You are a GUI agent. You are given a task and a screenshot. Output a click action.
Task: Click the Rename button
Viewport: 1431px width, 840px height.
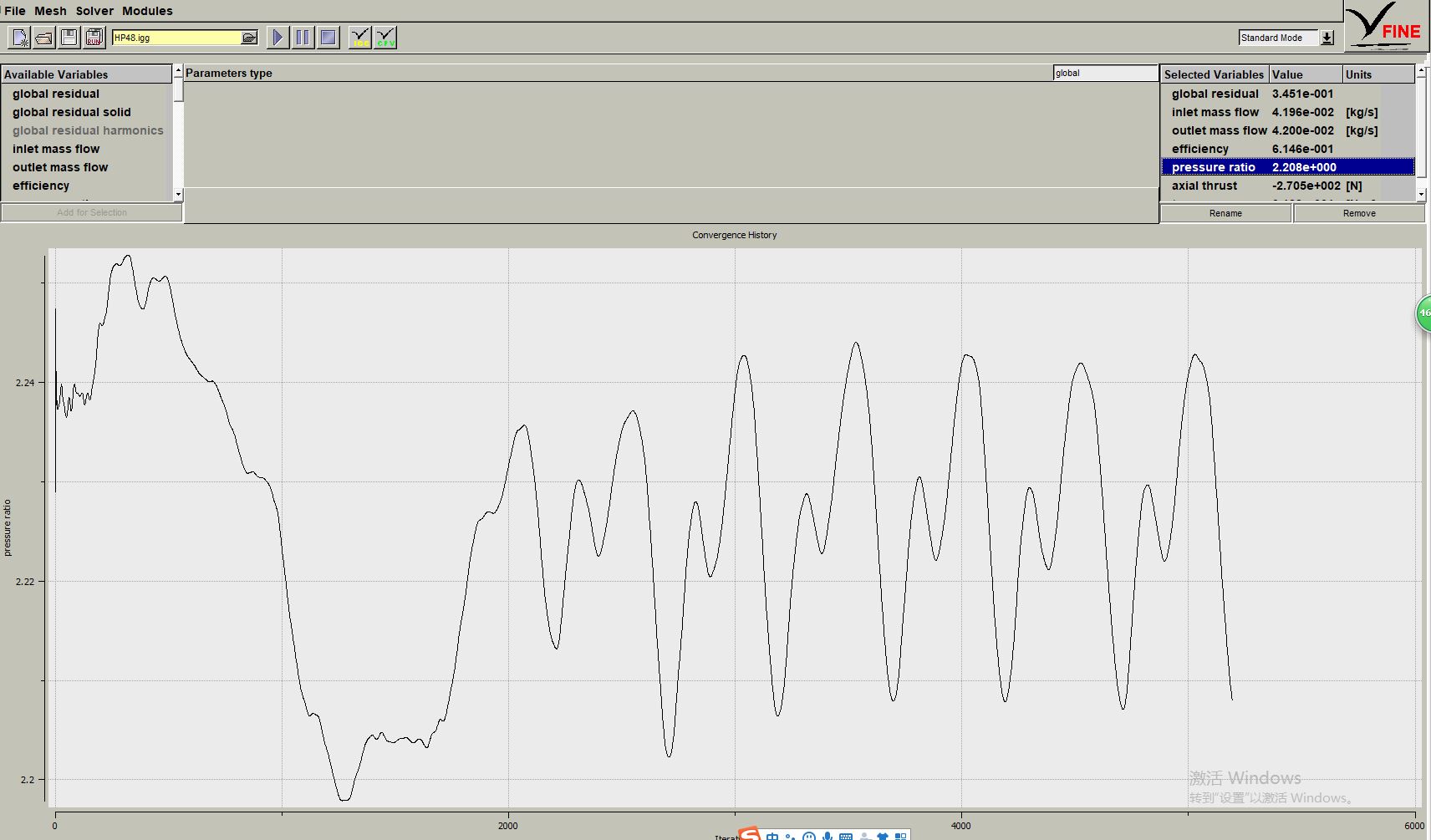[x=1225, y=213]
